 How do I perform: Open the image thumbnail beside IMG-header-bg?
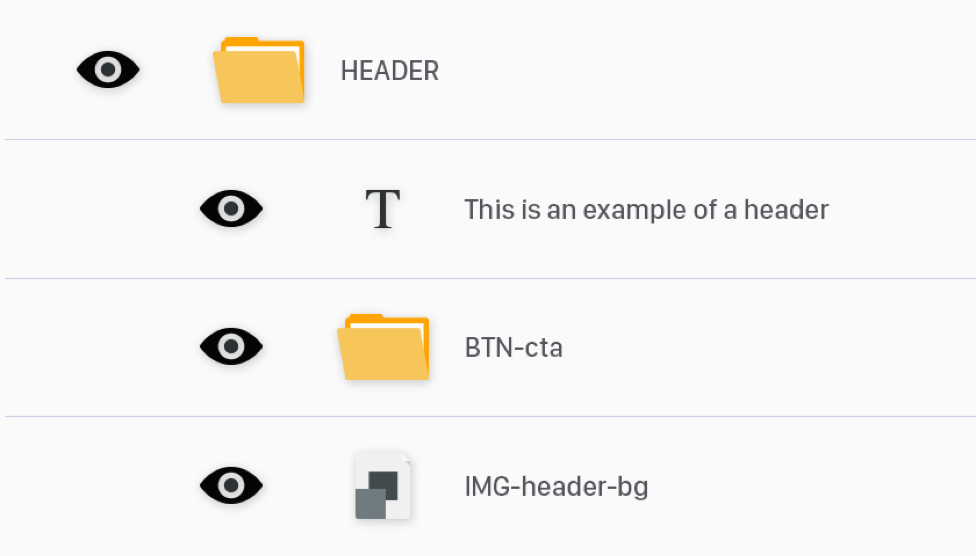tap(382, 486)
